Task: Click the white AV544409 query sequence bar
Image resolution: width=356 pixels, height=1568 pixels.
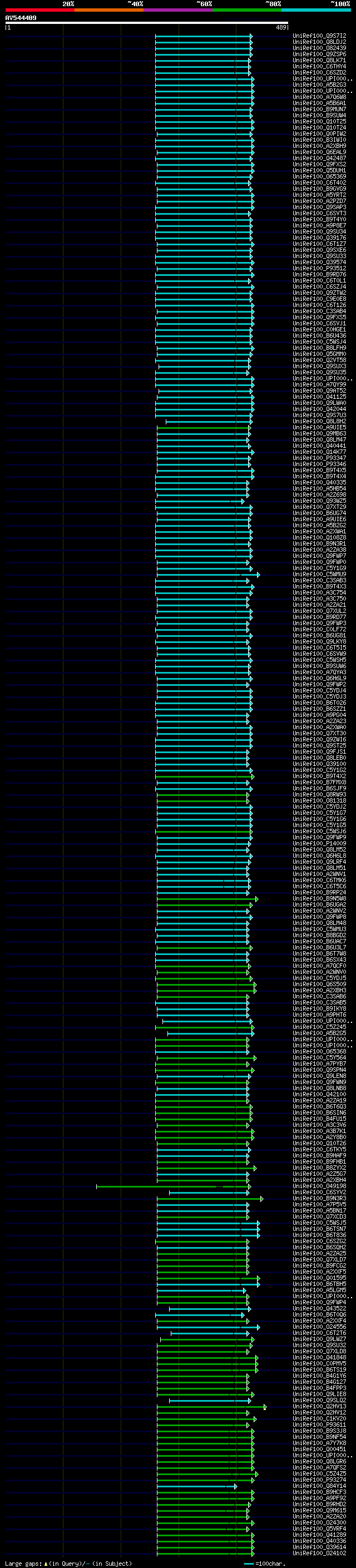Action: [147, 23]
